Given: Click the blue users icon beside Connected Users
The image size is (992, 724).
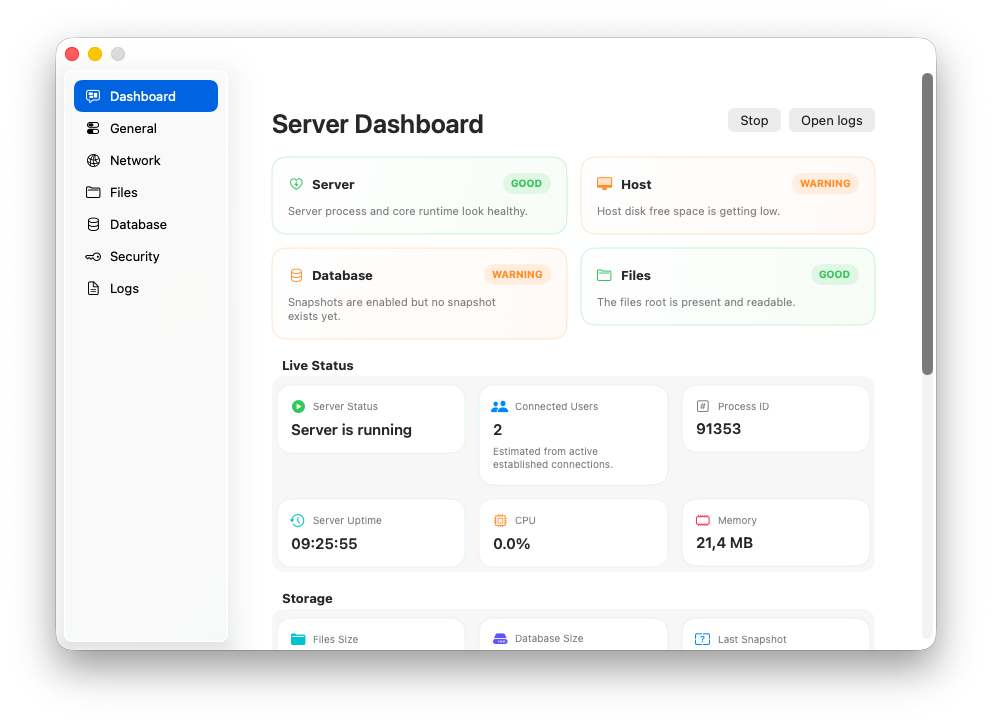Looking at the screenshot, I should click(x=500, y=406).
